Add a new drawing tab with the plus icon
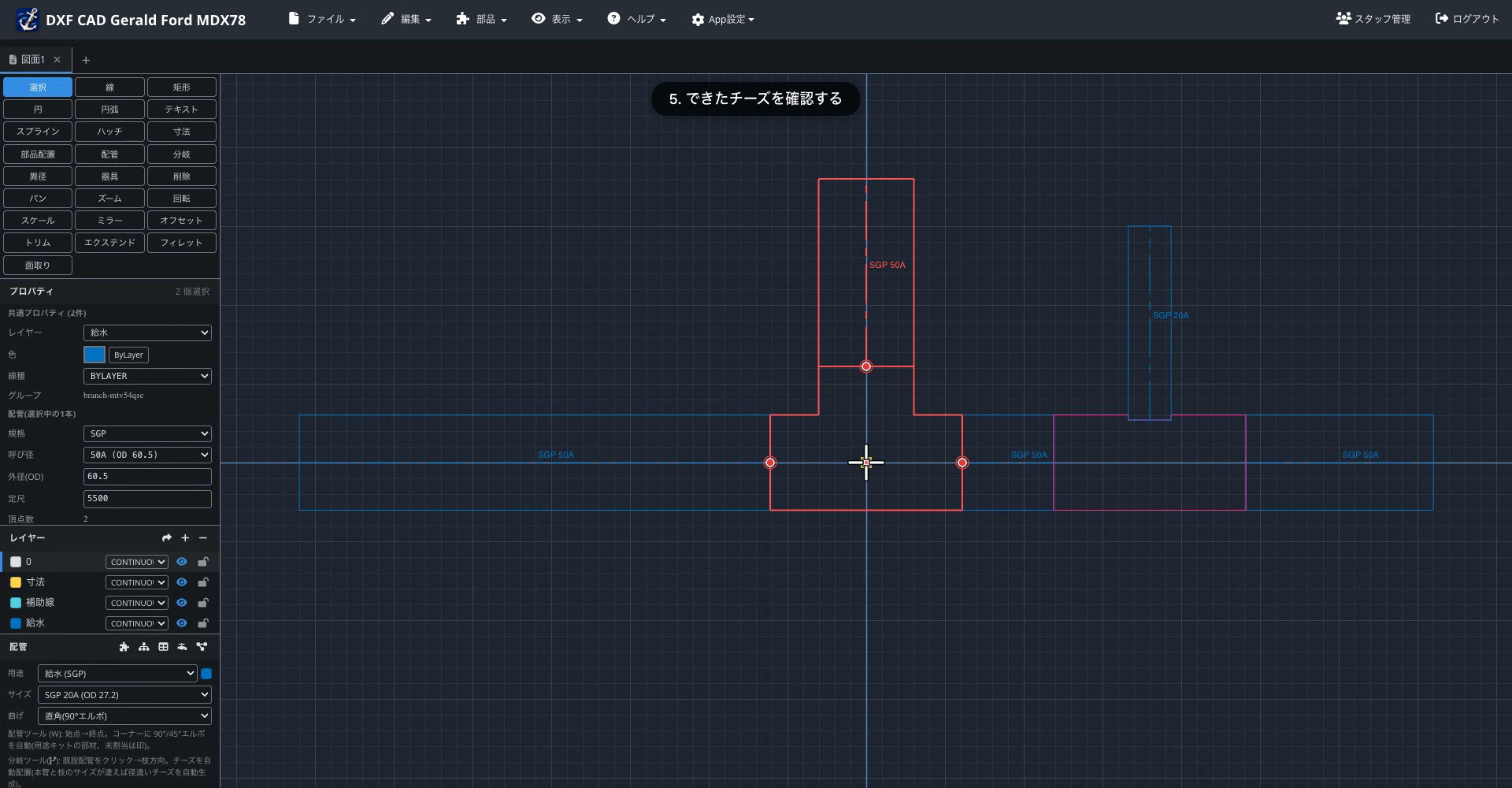This screenshot has height=788, width=1512. [x=86, y=60]
